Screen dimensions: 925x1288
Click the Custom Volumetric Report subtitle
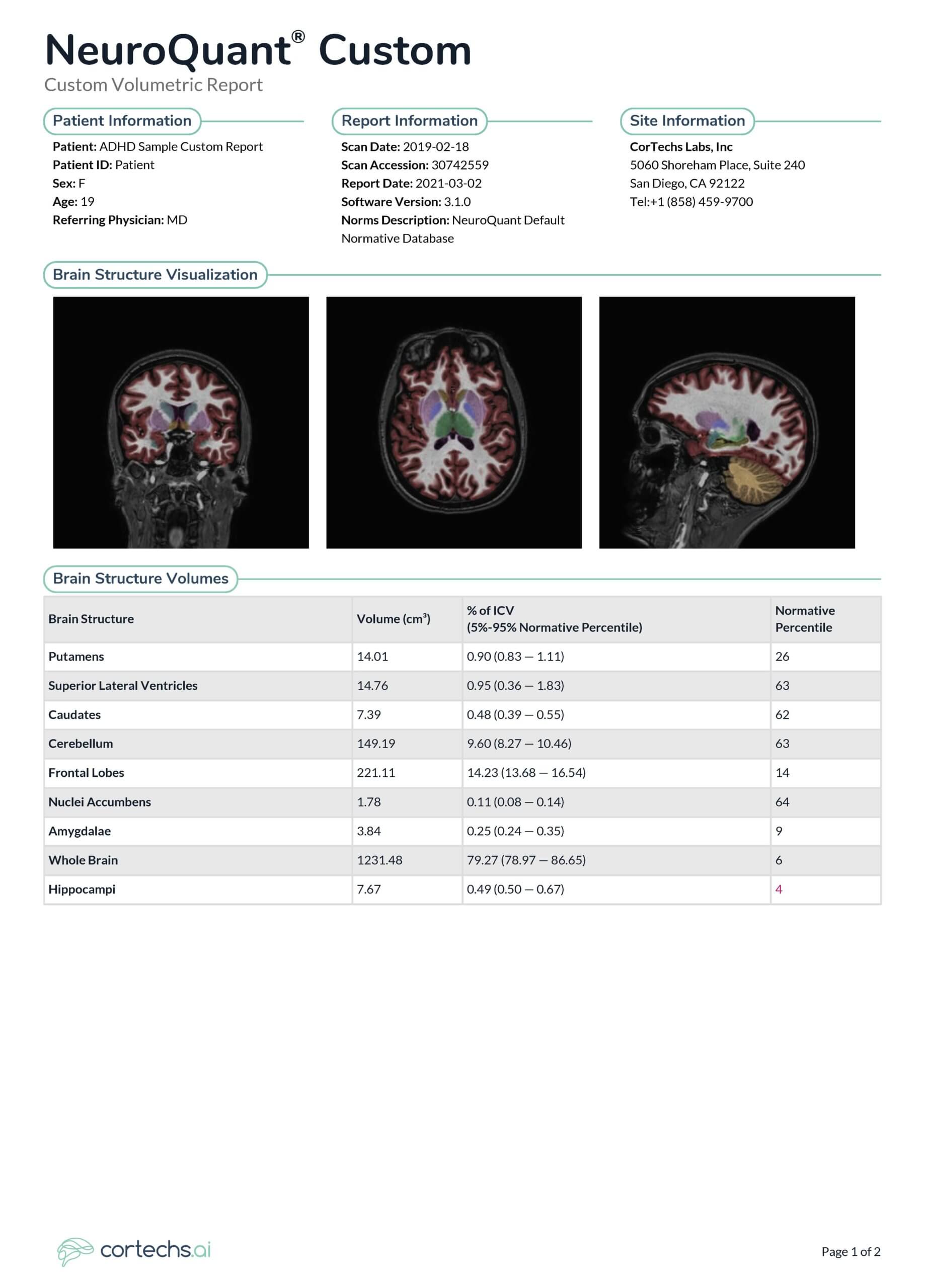pos(153,85)
